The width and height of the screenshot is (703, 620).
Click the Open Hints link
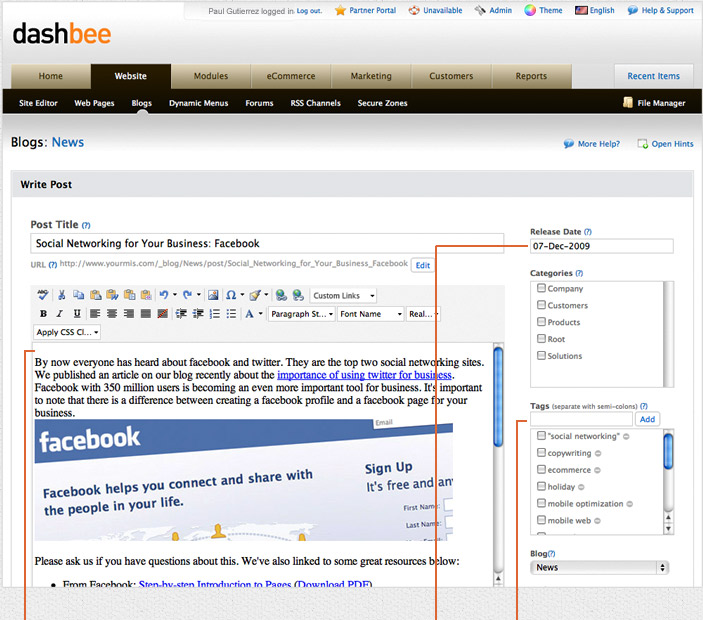tap(665, 143)
